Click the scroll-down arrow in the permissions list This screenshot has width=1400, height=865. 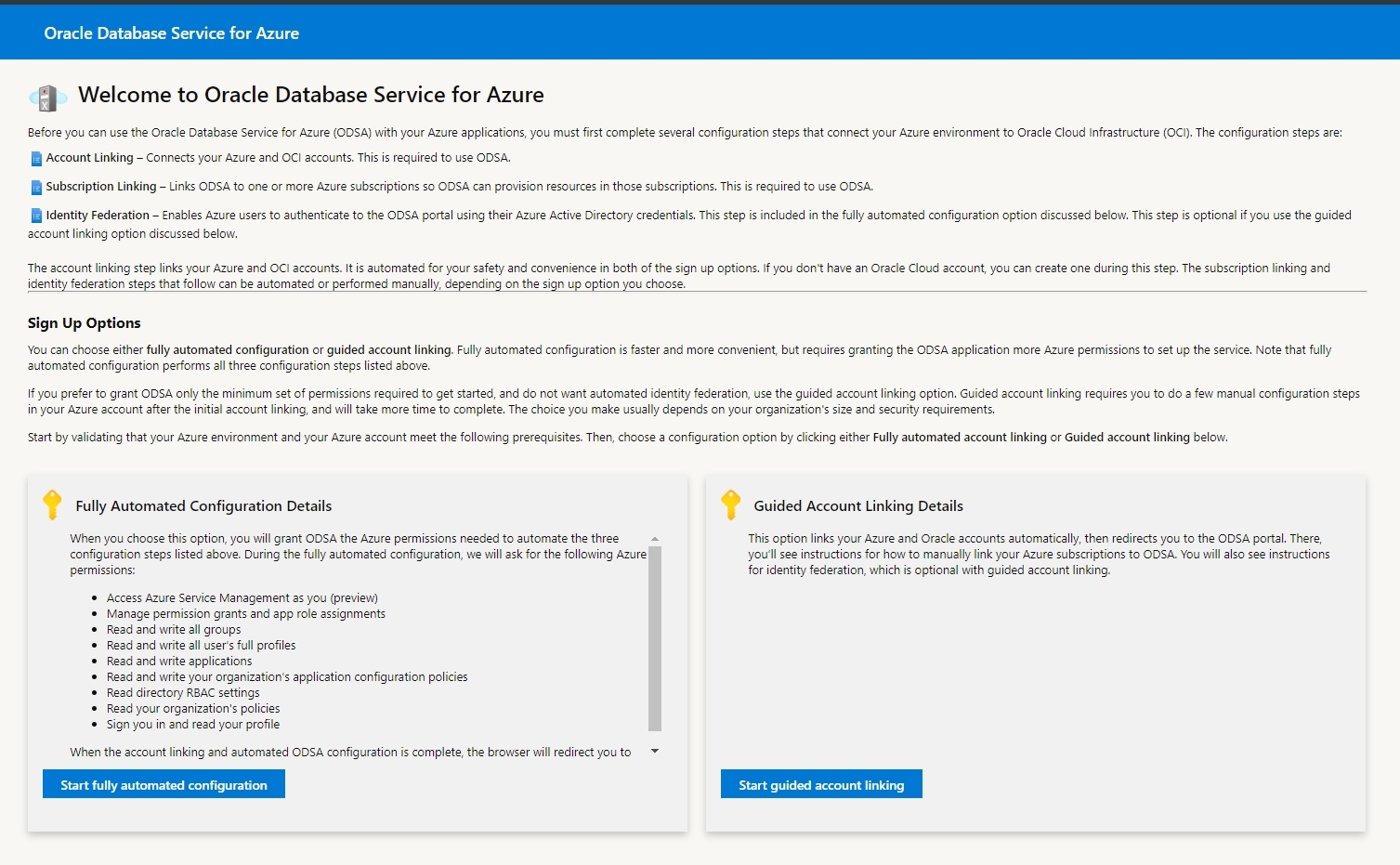click(x=654, y=751)
